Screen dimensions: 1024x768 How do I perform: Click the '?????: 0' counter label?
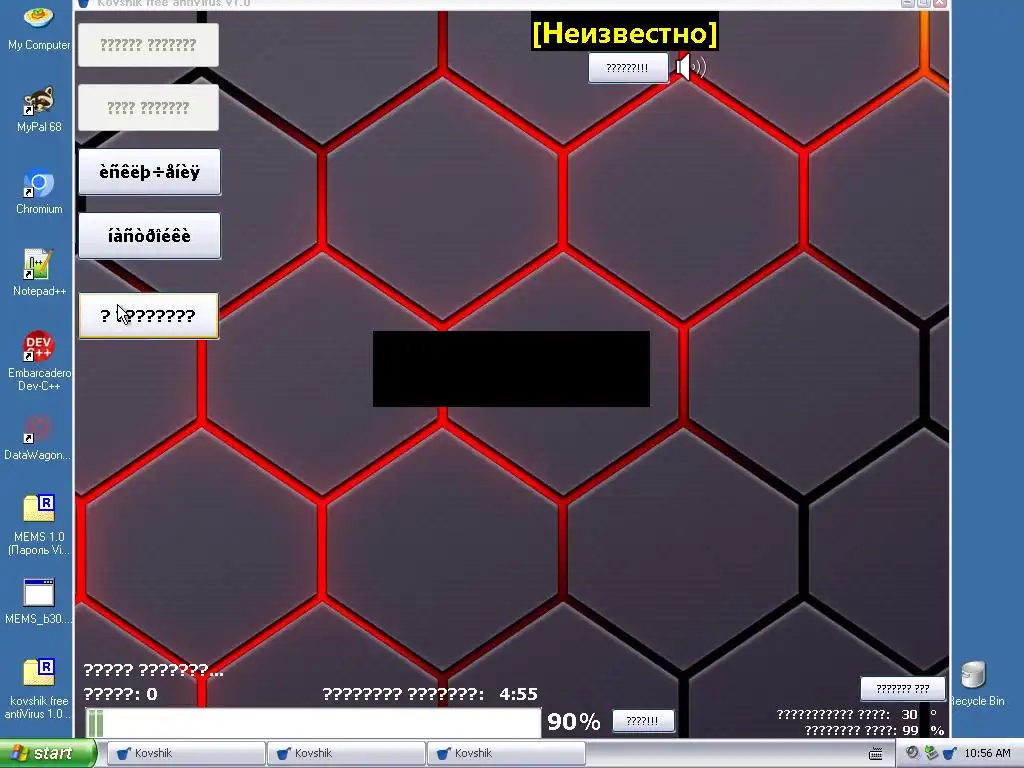coord(121,694)
